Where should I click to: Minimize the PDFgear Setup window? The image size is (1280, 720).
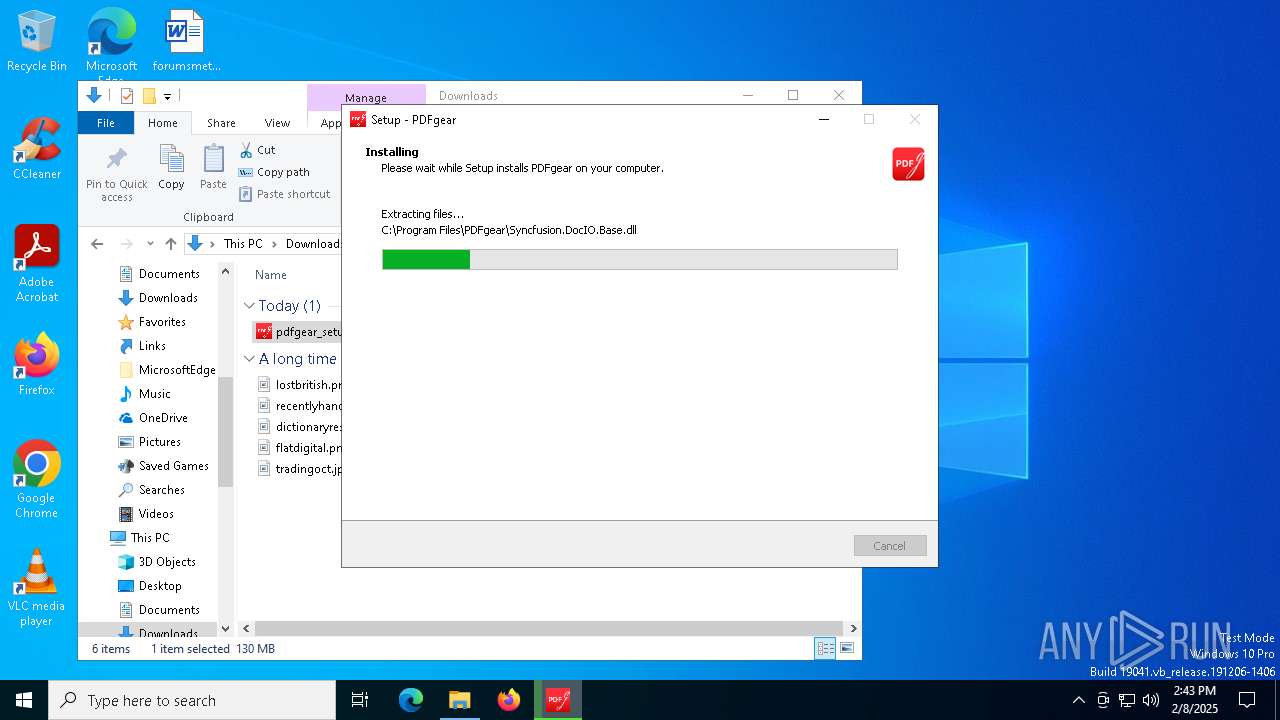pyautogui.click(x=824, y=120)
